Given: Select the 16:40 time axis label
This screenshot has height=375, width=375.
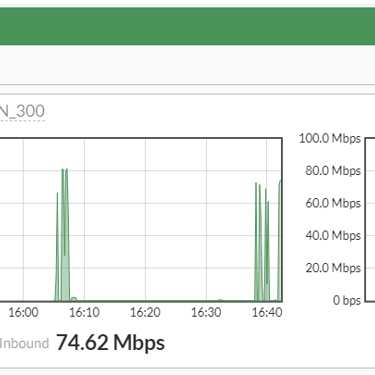Looking at the screenshot, I should point(267,313).
